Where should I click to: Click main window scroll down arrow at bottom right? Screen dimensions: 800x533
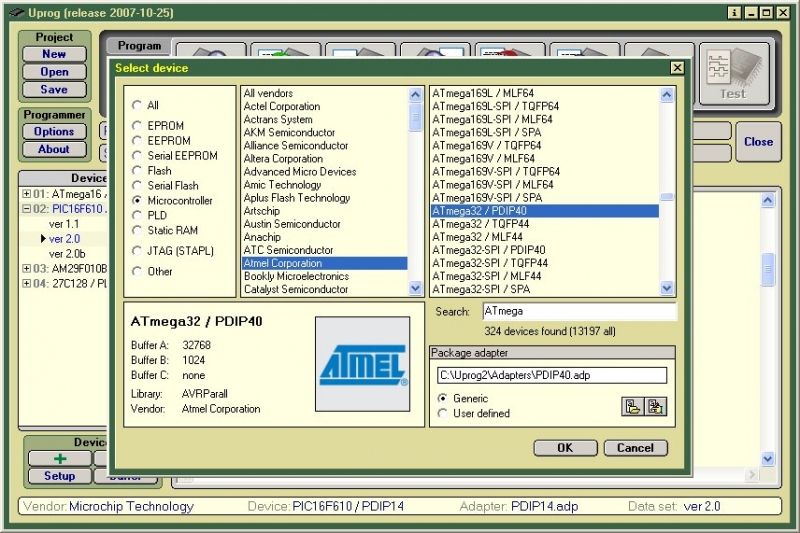[x=768, y=459]
